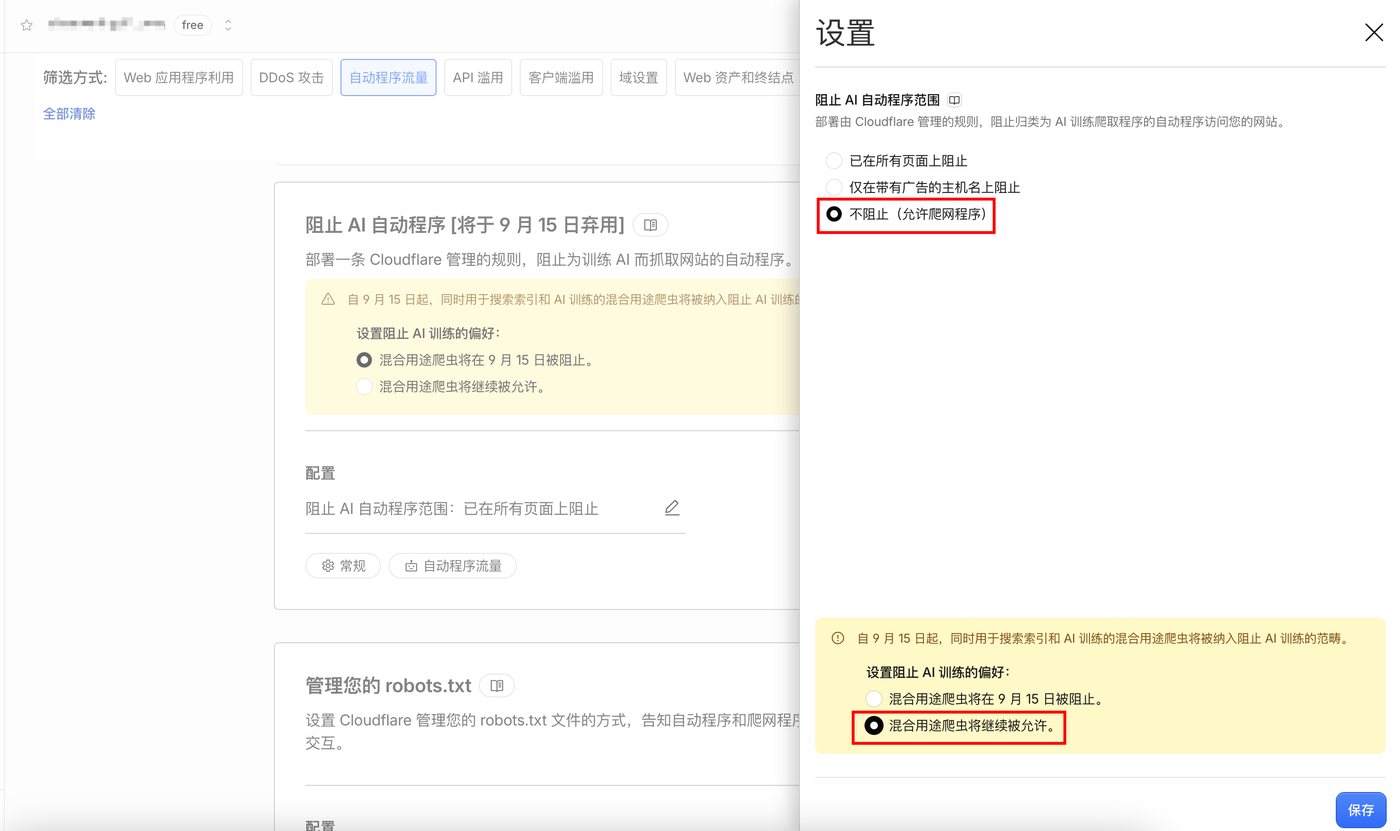Choose 混合用途爬虫将在 9 月 15 日被阻止 in settings panel
This screenshot has width=1400, height=831.
coord(874,699)
